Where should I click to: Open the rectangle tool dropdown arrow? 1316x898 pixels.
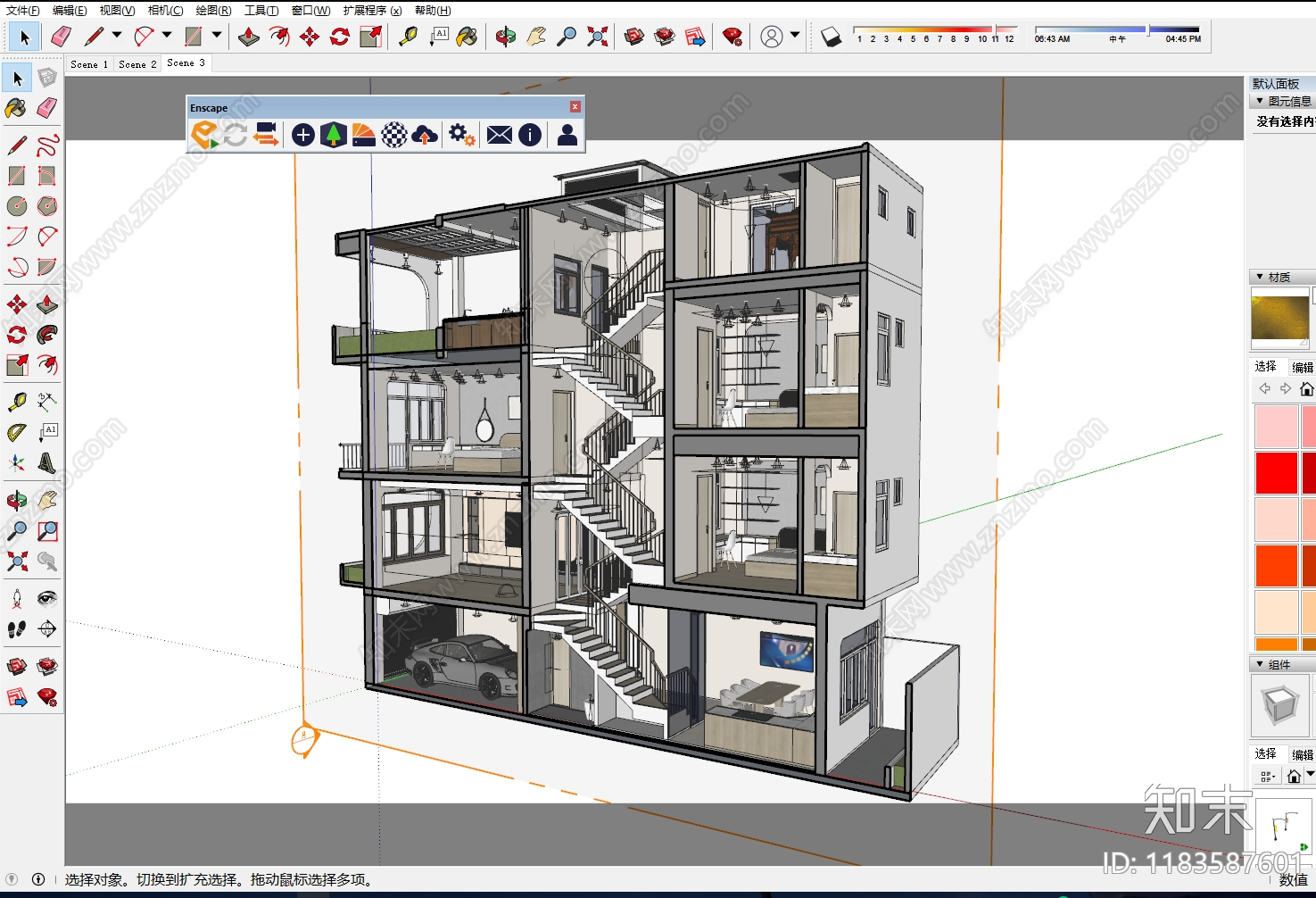[x=217, y=35]
